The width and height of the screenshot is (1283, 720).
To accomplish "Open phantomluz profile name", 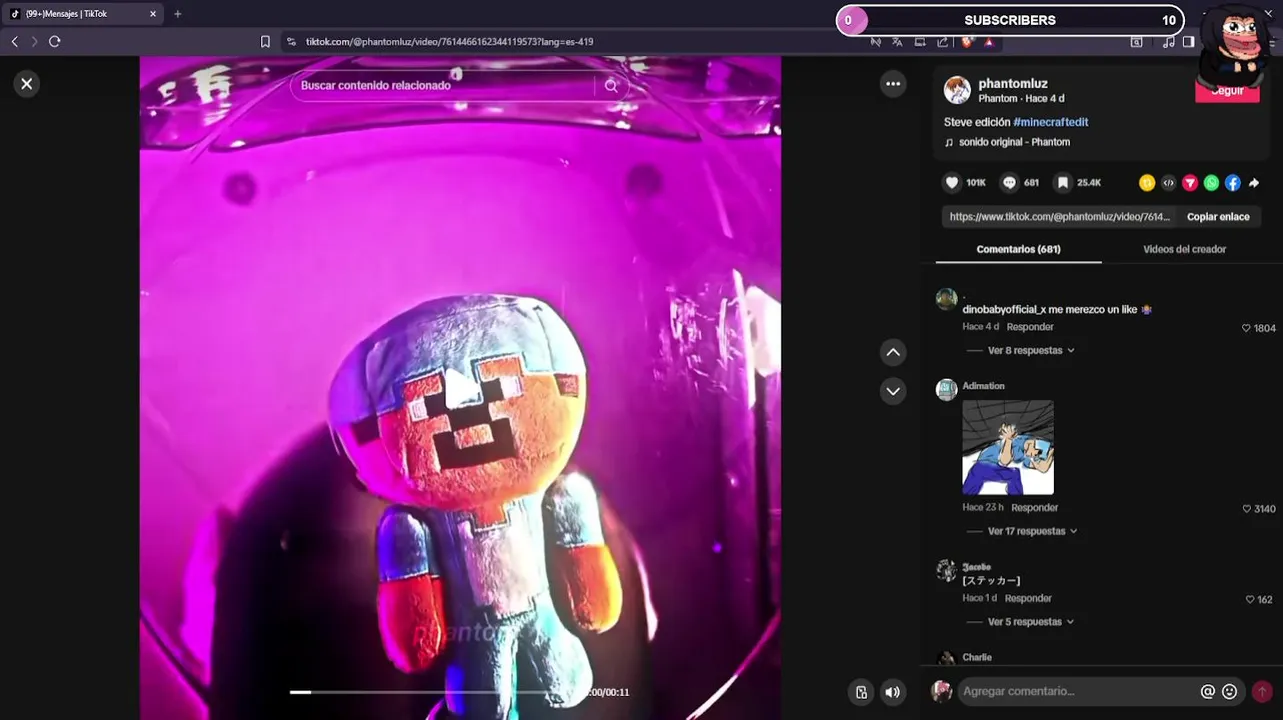I will [x=1013, y=84].
